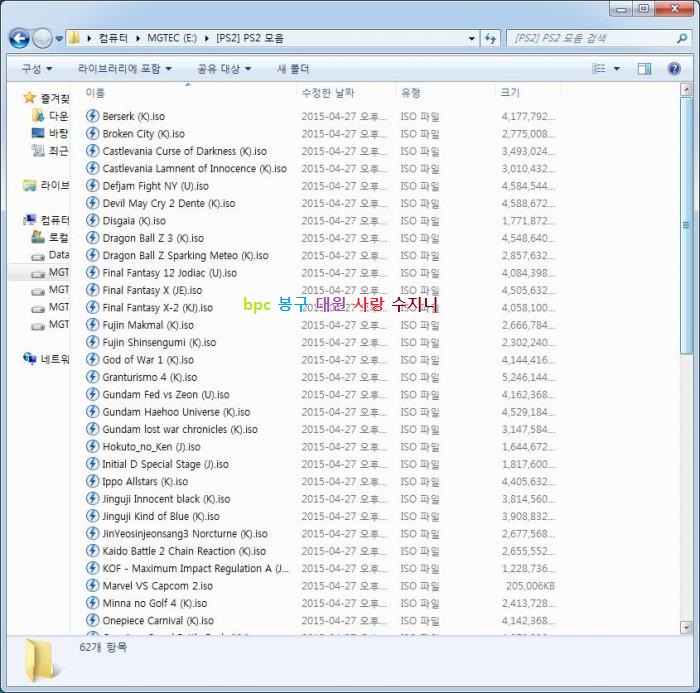Click icon of Devil May Cry 2 Dente (K).iso

92,203
